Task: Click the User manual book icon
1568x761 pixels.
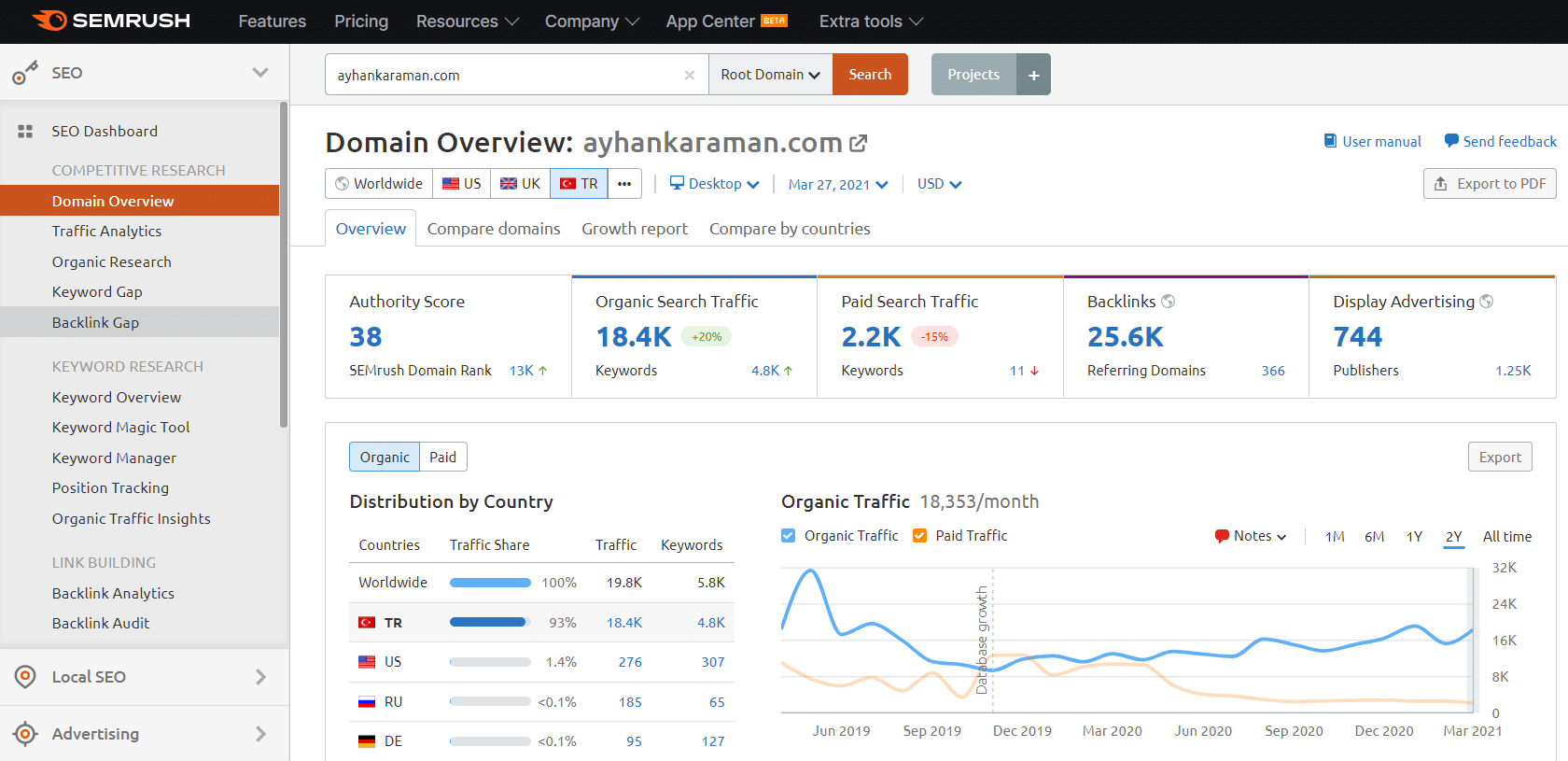Action: [x=1330, y=141]
